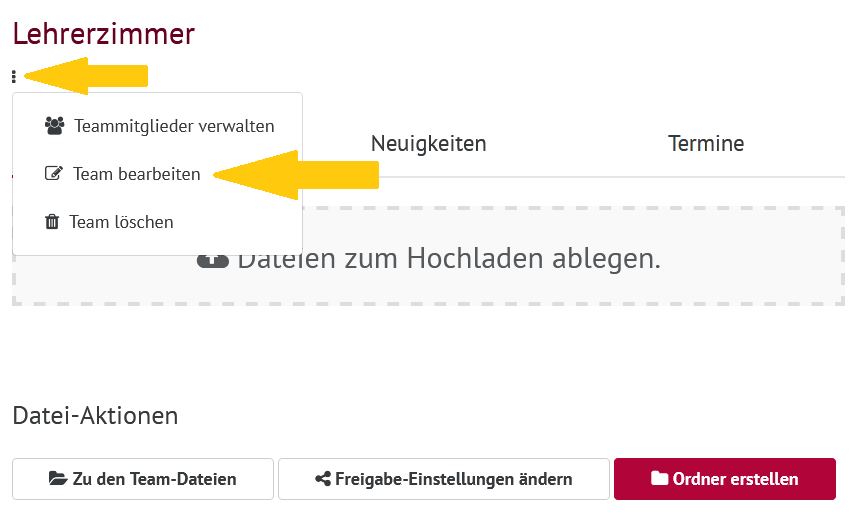Click the file upload drop zone

click(x=429, y=256)
